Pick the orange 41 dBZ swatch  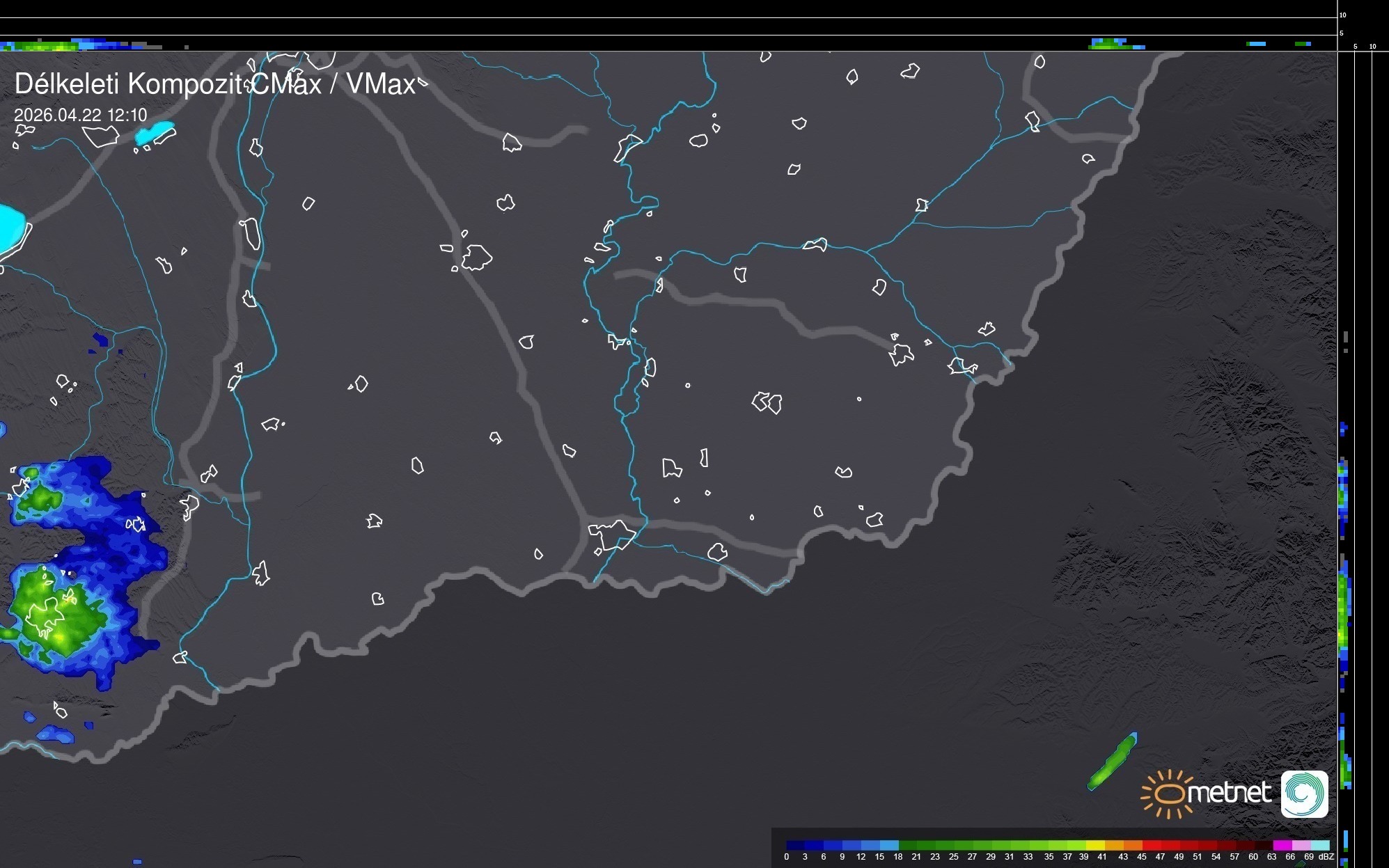point(1115,845)
